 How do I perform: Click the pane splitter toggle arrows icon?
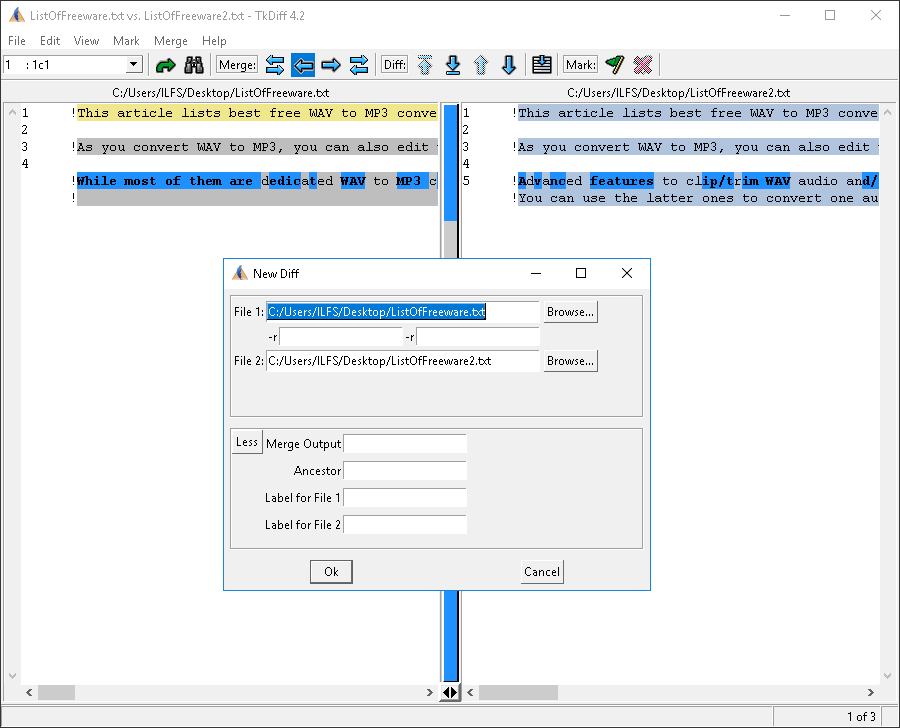[450, 692]
